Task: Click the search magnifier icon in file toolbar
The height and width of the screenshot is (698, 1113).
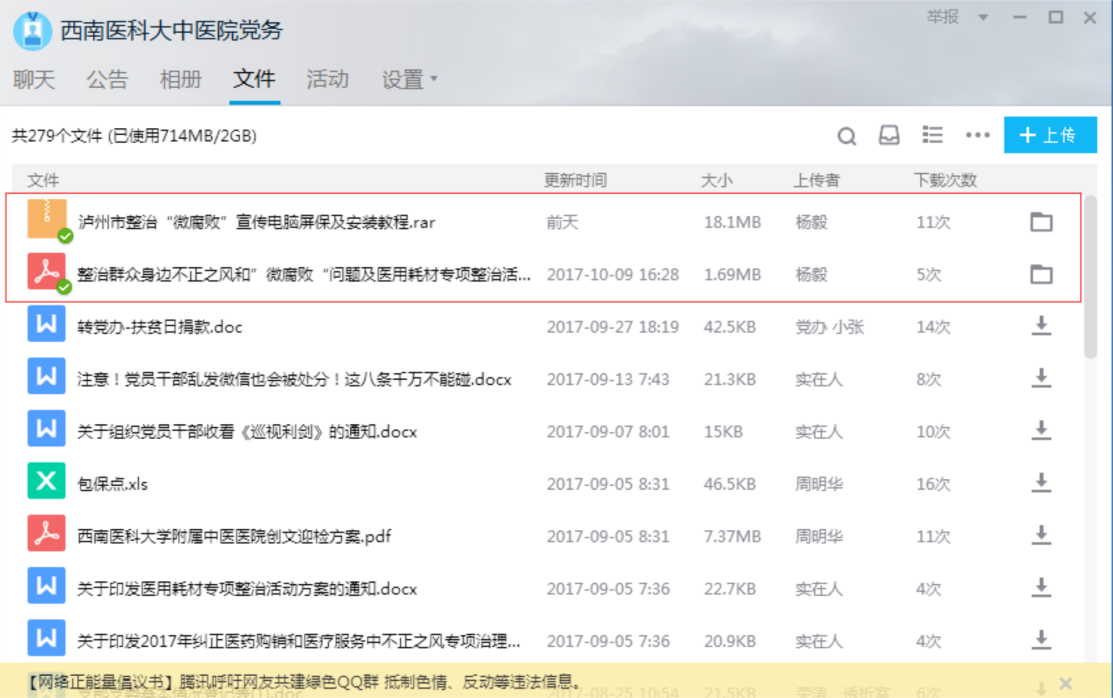Action: coord(846,136)
